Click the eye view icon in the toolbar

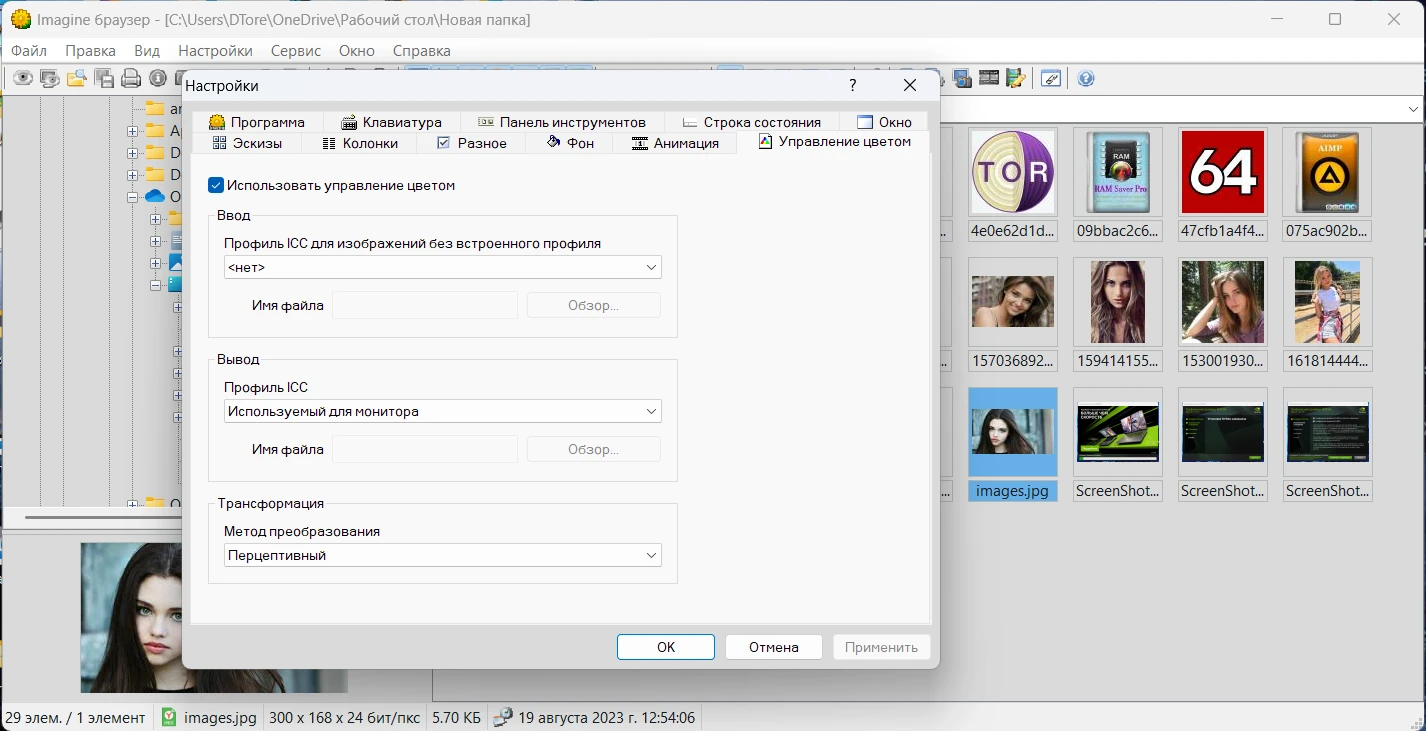[22, 79]
